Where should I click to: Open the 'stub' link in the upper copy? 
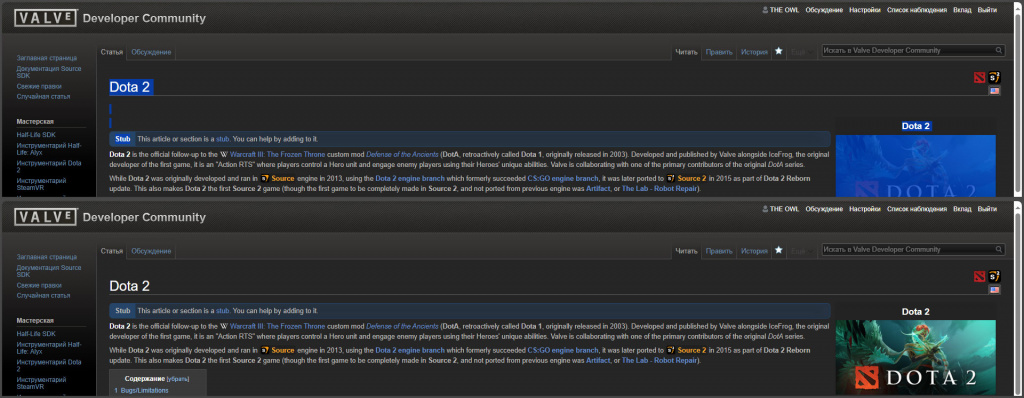point(223,139)
